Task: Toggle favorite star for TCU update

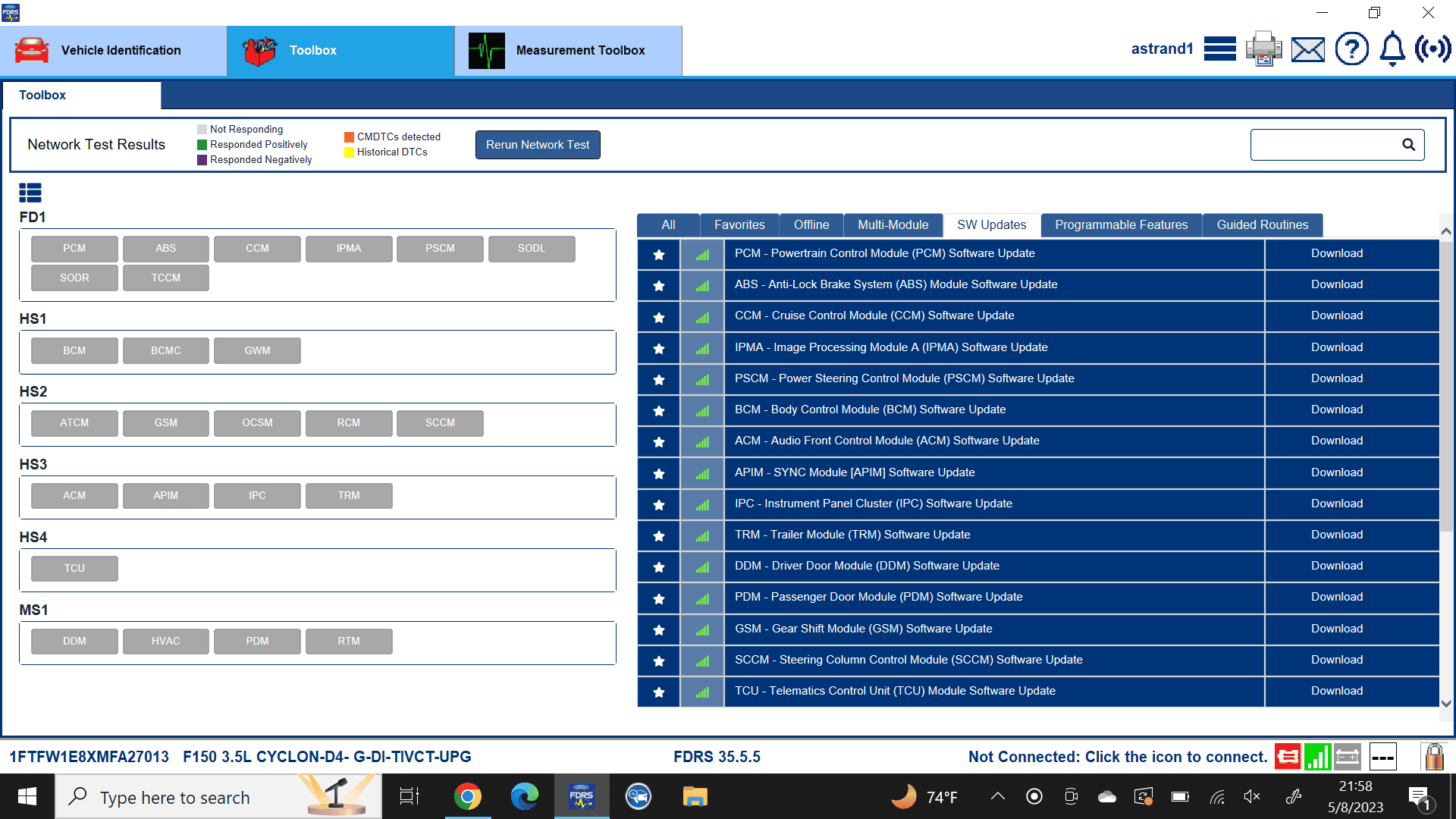Action: coord(658,692)
